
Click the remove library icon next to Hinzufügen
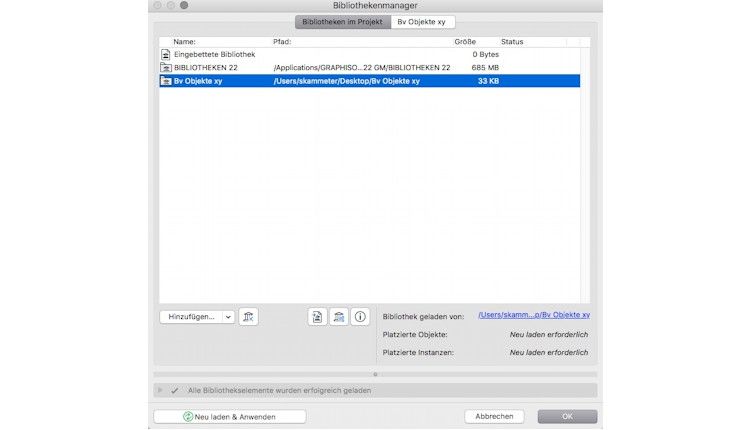[248, 317]
